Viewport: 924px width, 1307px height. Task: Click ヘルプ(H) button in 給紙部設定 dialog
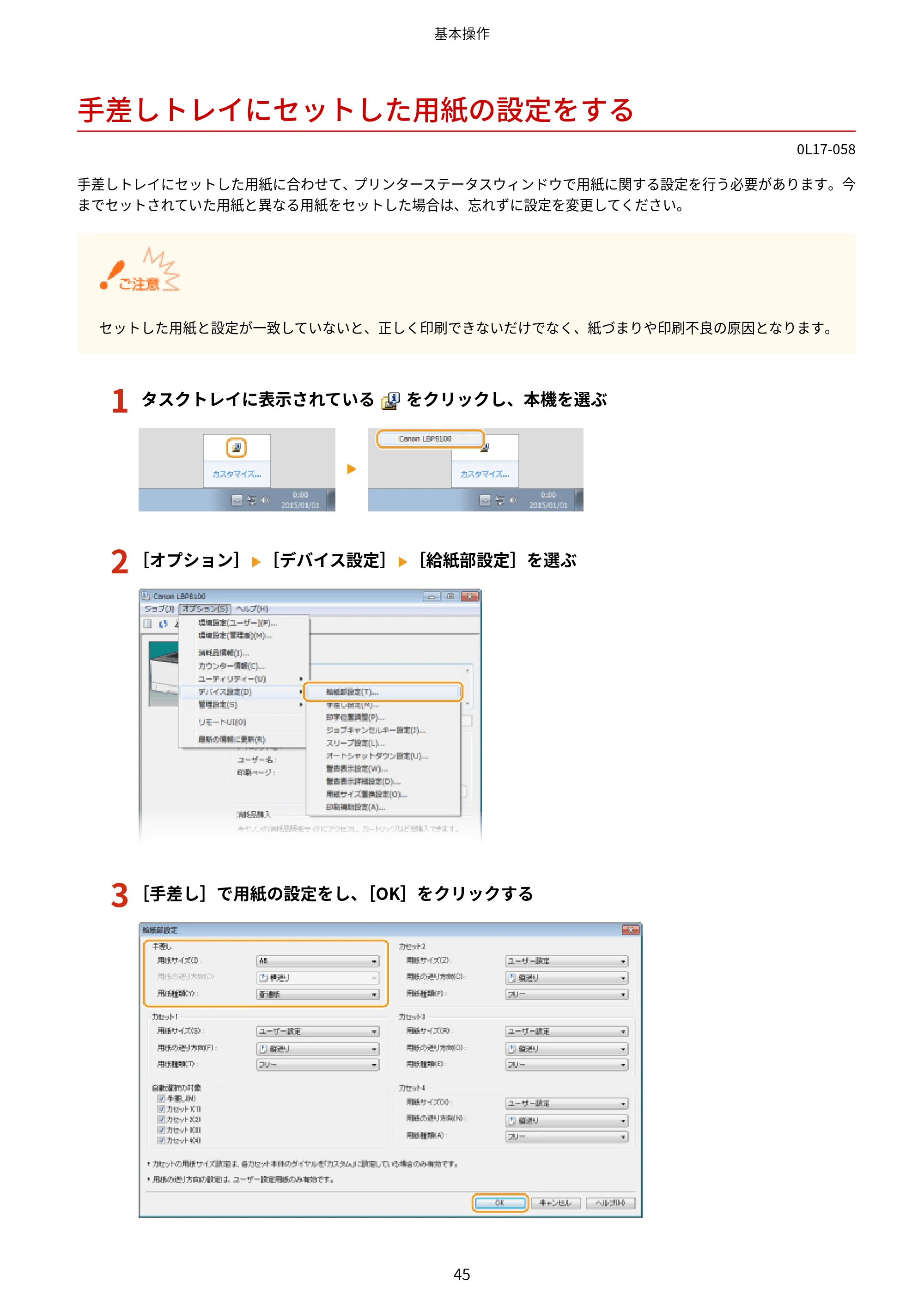pyautogui.click(x=610, y=1203)
